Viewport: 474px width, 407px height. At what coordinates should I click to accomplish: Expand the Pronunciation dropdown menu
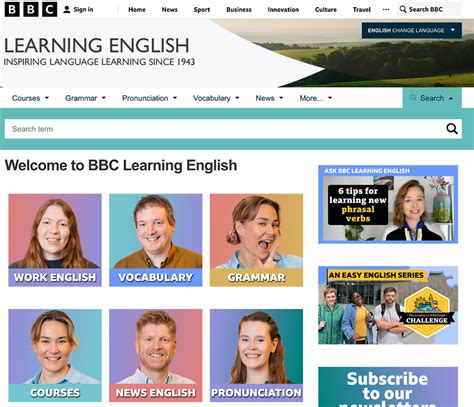[149, 98]
